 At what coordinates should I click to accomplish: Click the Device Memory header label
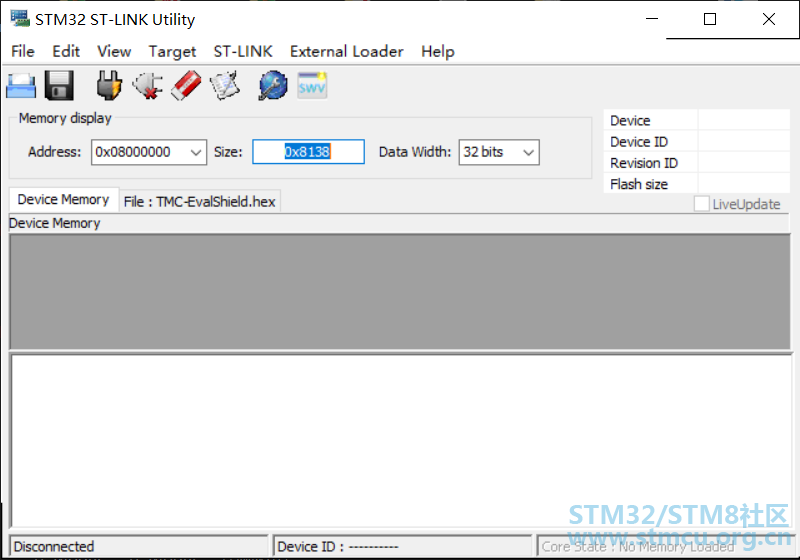tap(55, 223)
